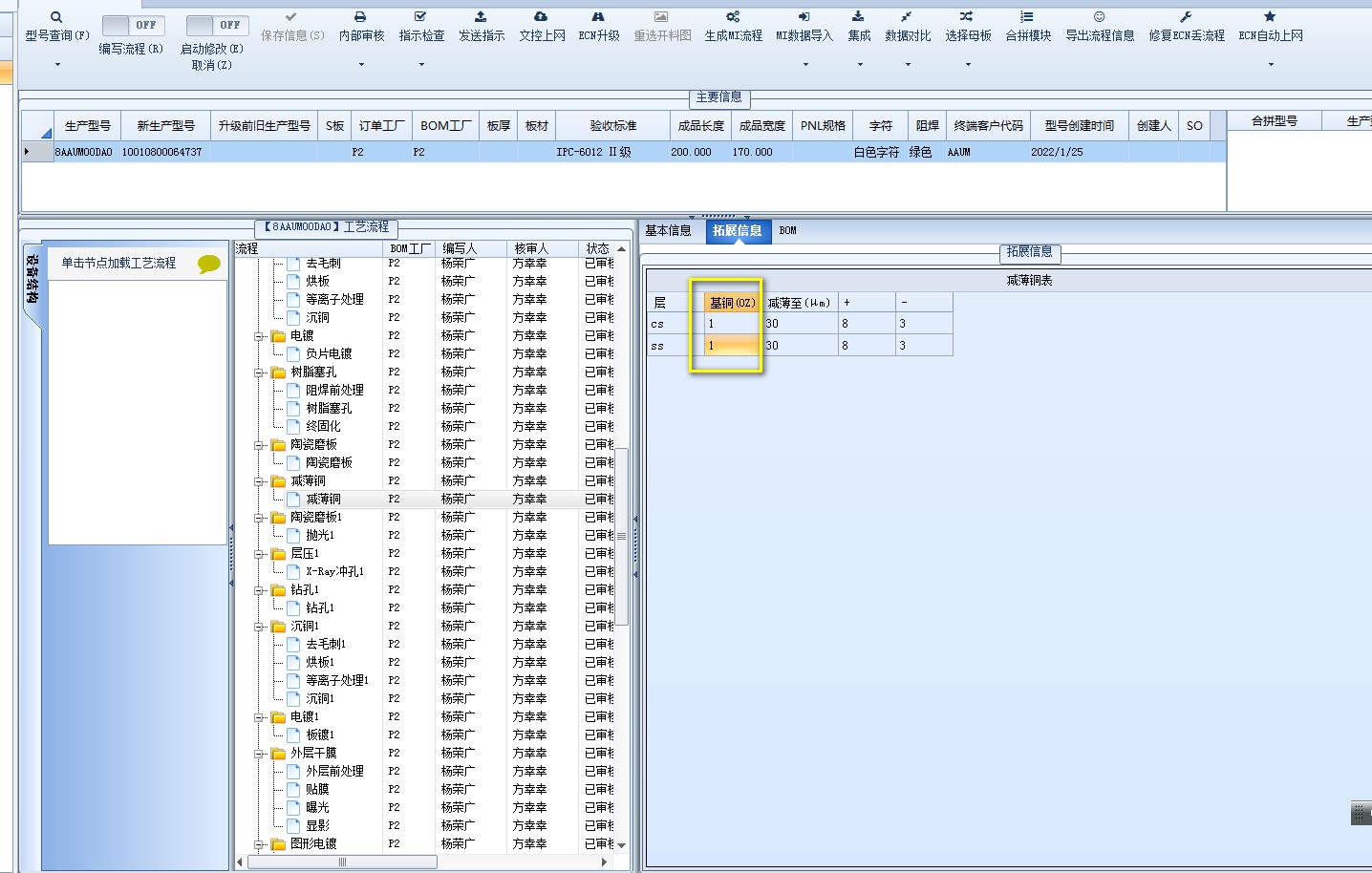The height and width of the screenshot is (873, 1372).
Task: Click the 重选开料图 picture icon
Action: [661, 17]
